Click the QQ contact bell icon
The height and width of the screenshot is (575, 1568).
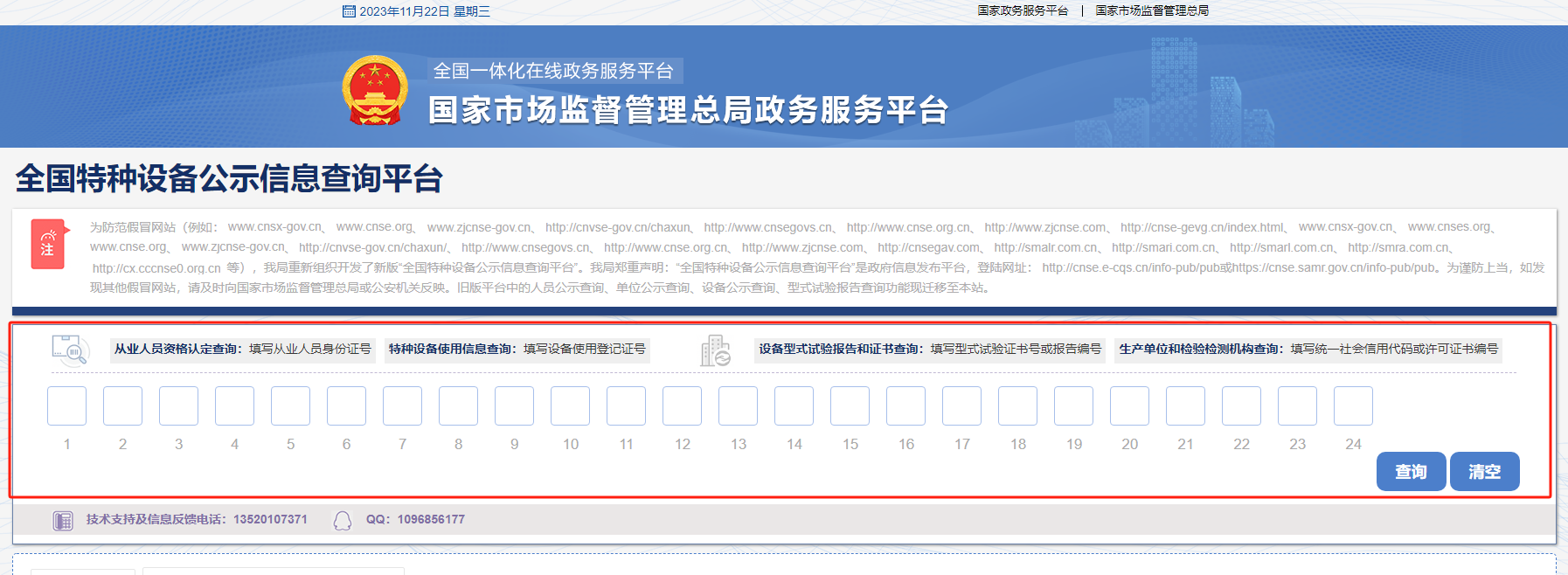tap(343, 521)
